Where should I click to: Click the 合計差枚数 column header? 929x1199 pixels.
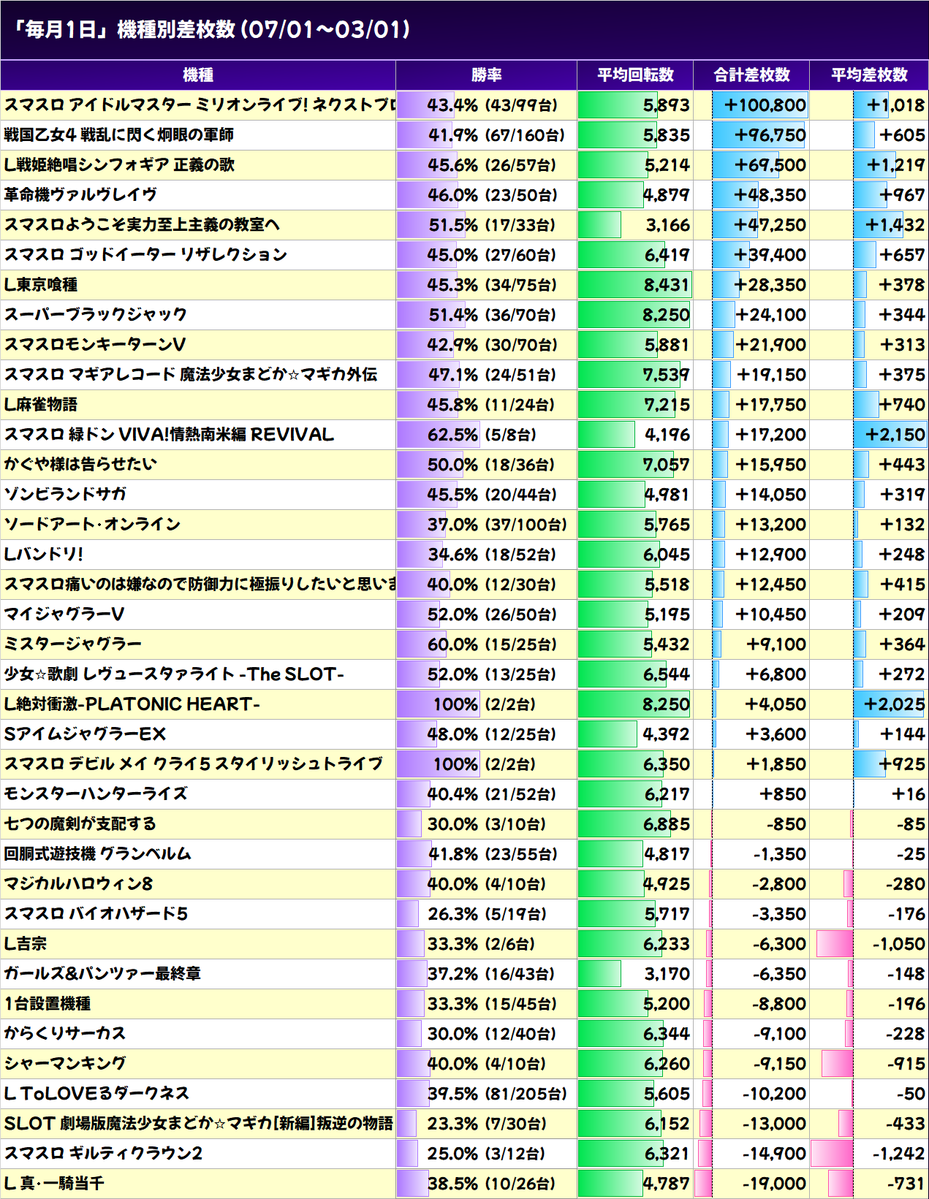tap(752, 75)
